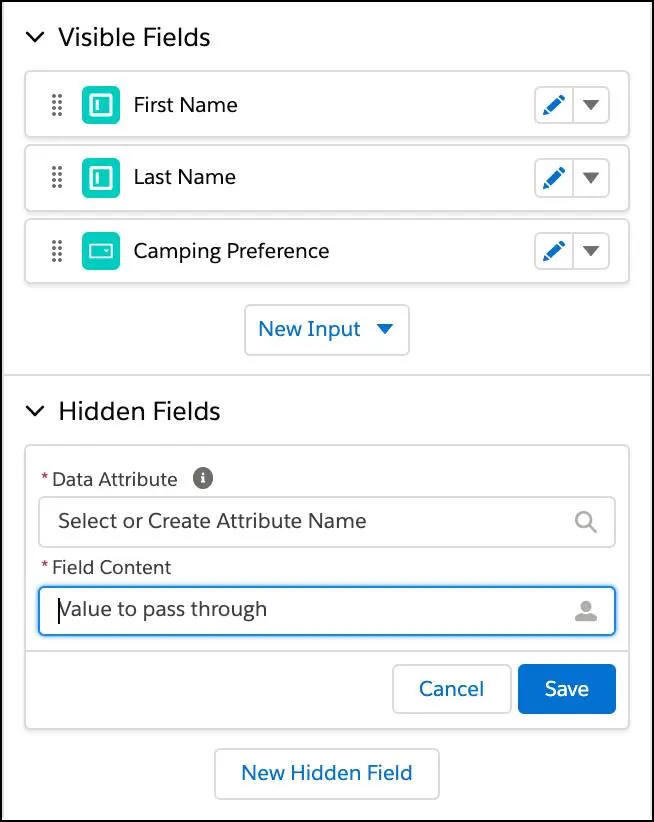654x822 pixels.
Task: Click the First Name text field icon
Action: (100, 105)
